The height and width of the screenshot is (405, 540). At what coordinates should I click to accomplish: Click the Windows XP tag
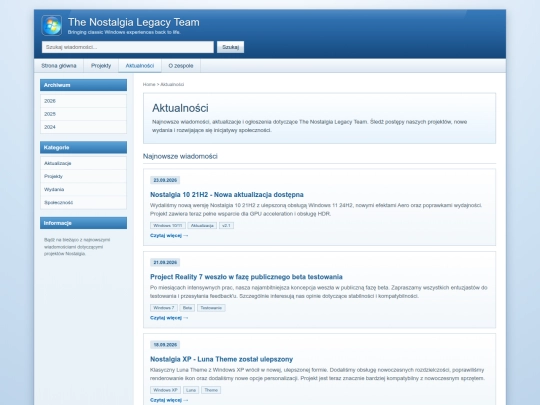click(165, 390)
